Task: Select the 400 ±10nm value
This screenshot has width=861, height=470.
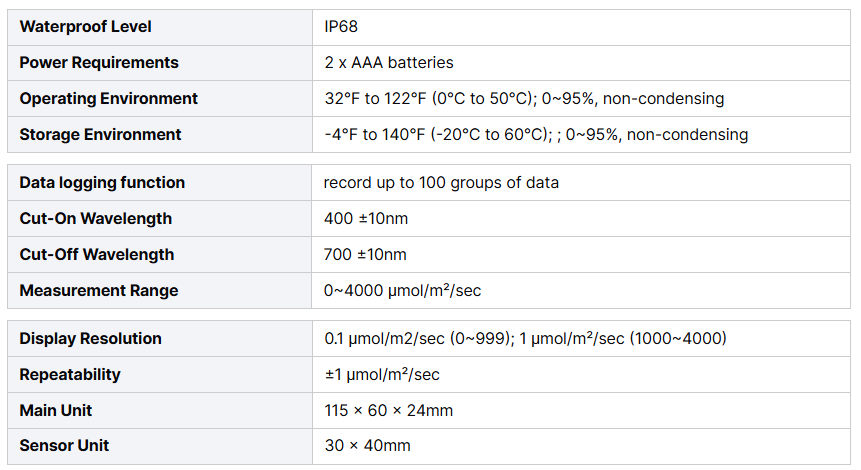Action: pyautogui.click(x=366, y=219)
